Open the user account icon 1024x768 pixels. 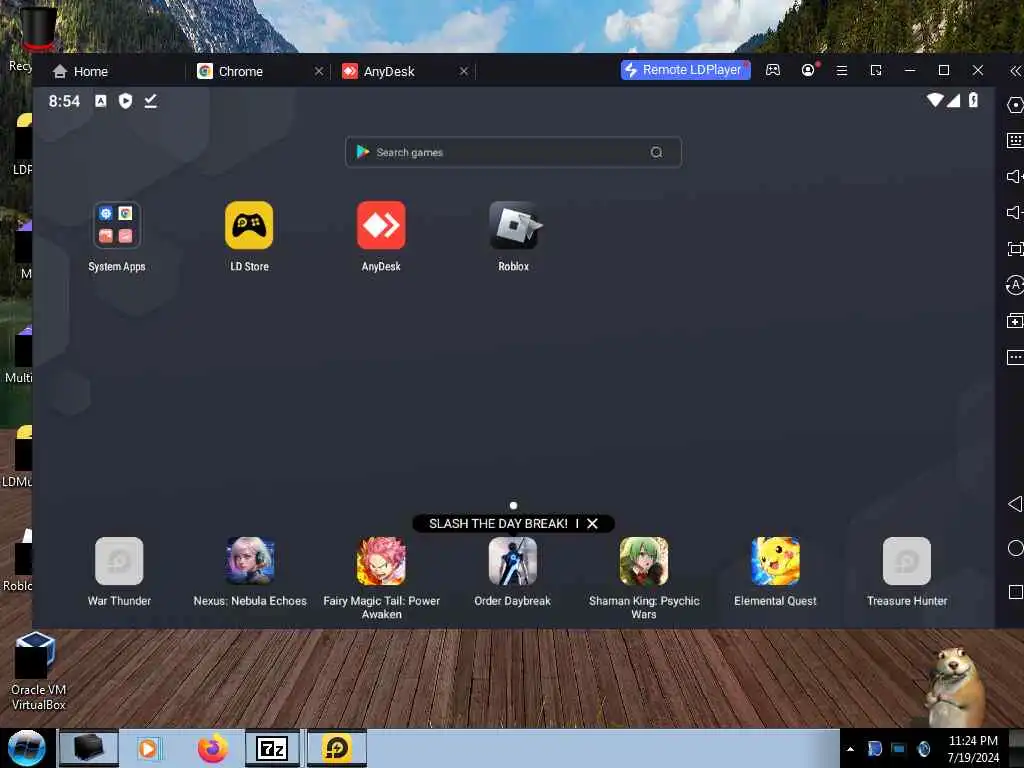808,70
